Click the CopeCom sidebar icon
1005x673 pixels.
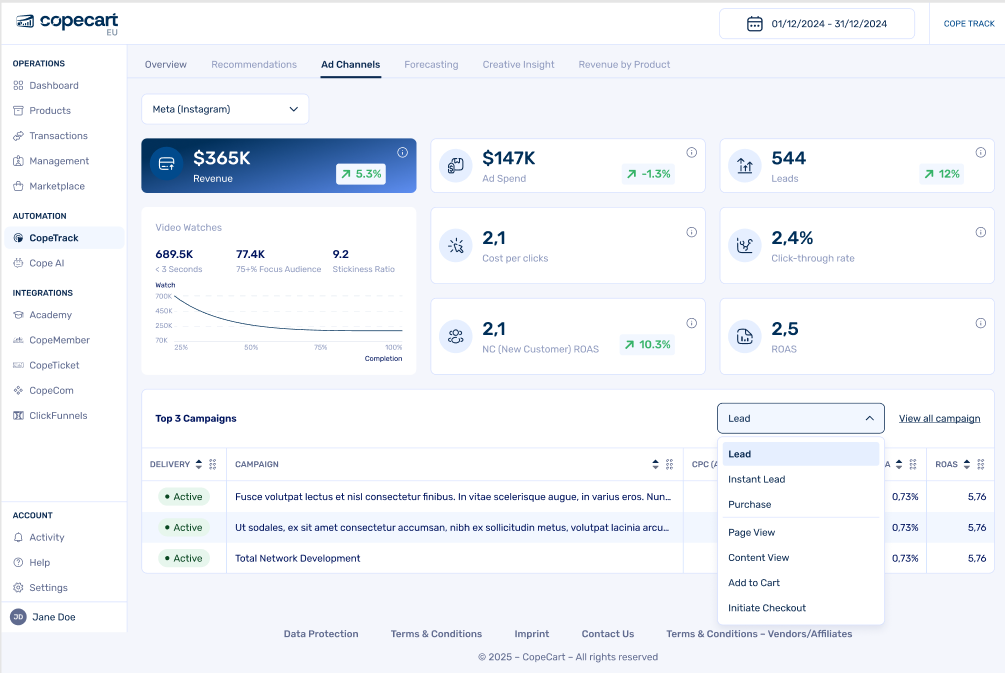[x=18, y=390]
